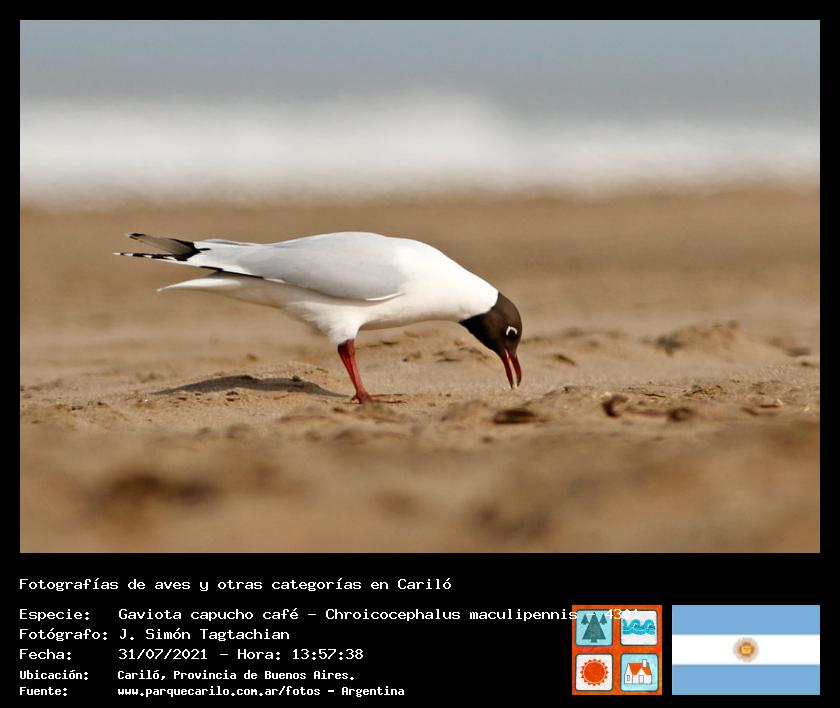Viewport: 840px width, 708px height.
Task: Click the ocean waves icon in the logo
Action: (x=639, y=628)
